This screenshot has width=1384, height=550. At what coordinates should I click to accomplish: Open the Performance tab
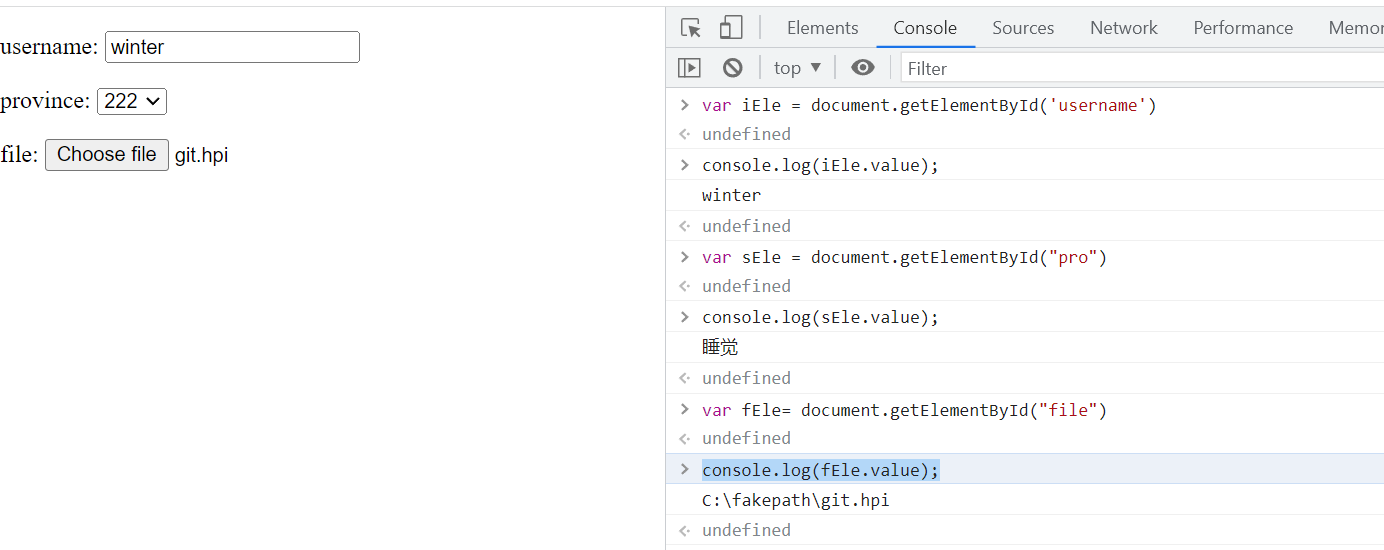1243,28
